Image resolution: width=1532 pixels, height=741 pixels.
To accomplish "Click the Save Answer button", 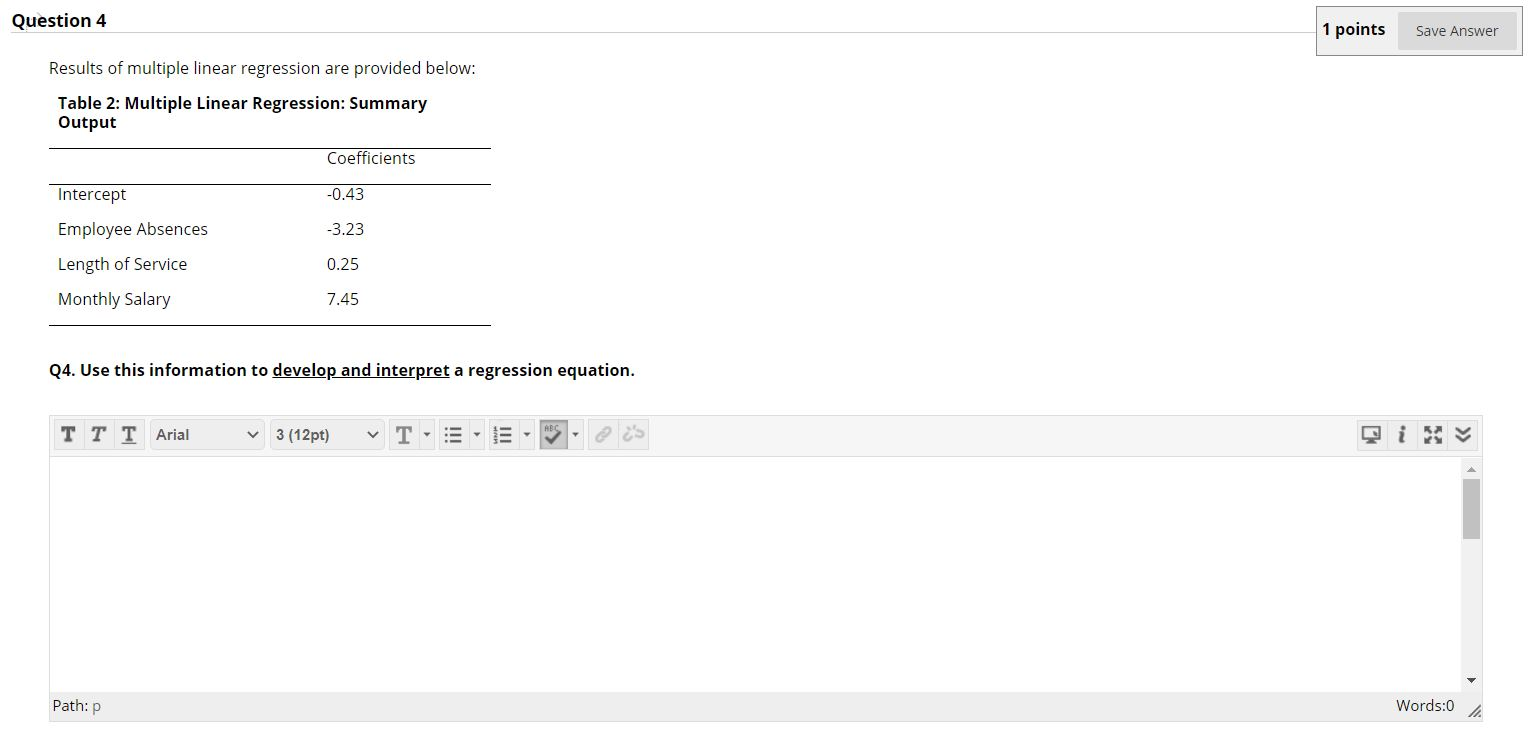I will click(1456, 31).
